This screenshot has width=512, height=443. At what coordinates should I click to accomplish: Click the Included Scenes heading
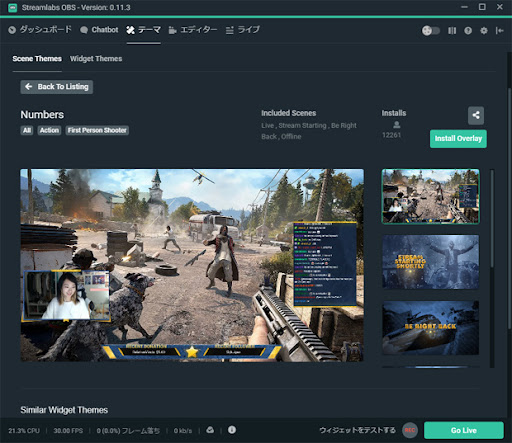pyautogui.click(x=289, y=113)
